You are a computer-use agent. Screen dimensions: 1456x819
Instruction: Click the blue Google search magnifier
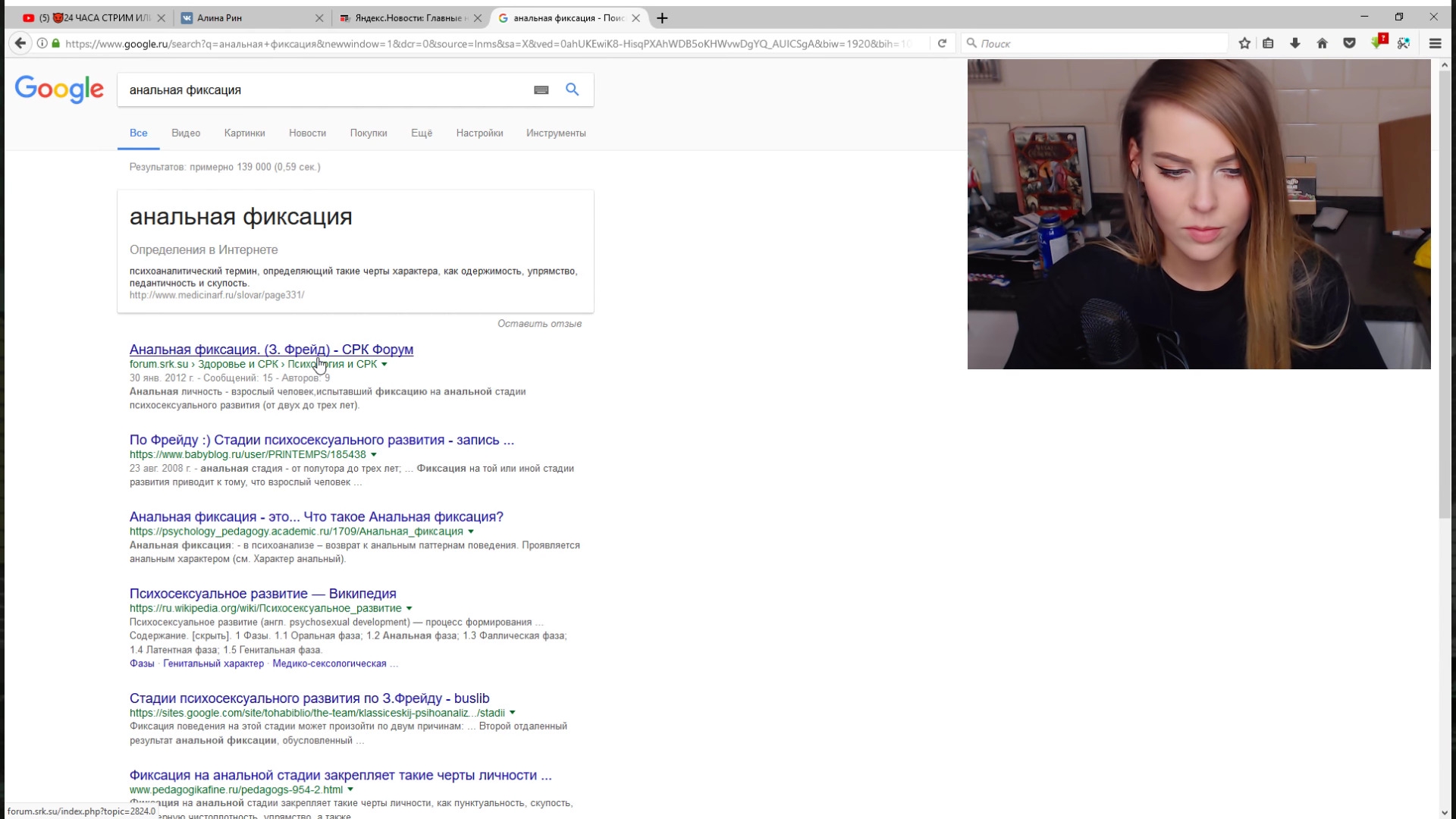[573, 89]
